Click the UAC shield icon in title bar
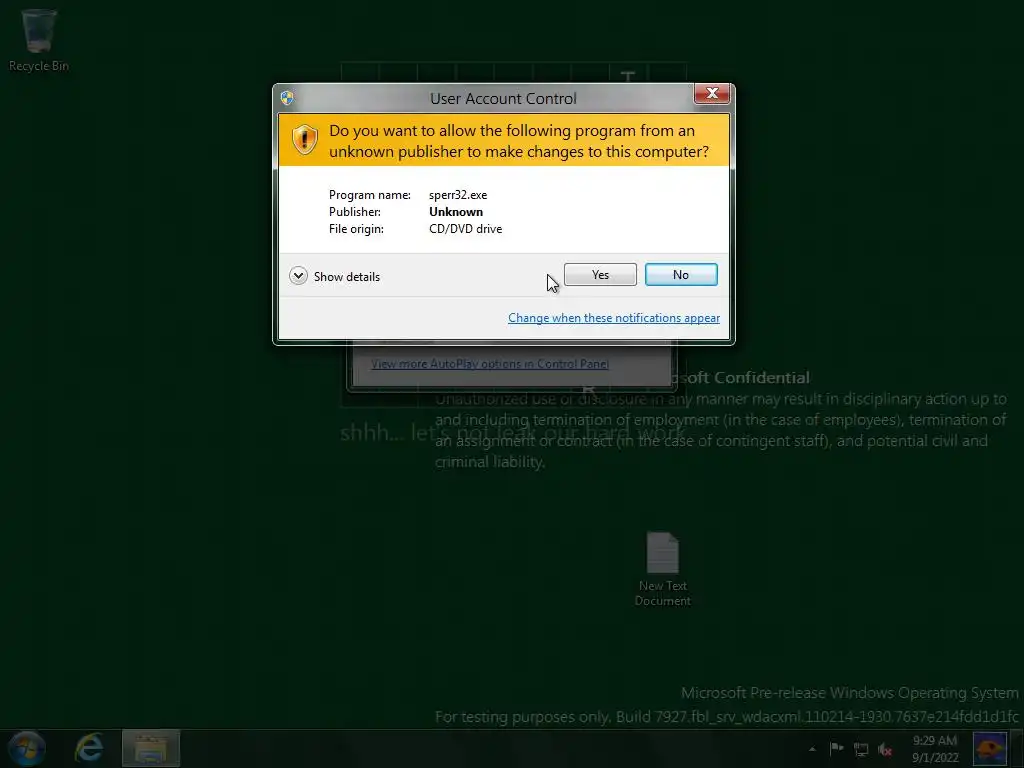Viewport: 1024px width, 768px height. click(287, 98)
